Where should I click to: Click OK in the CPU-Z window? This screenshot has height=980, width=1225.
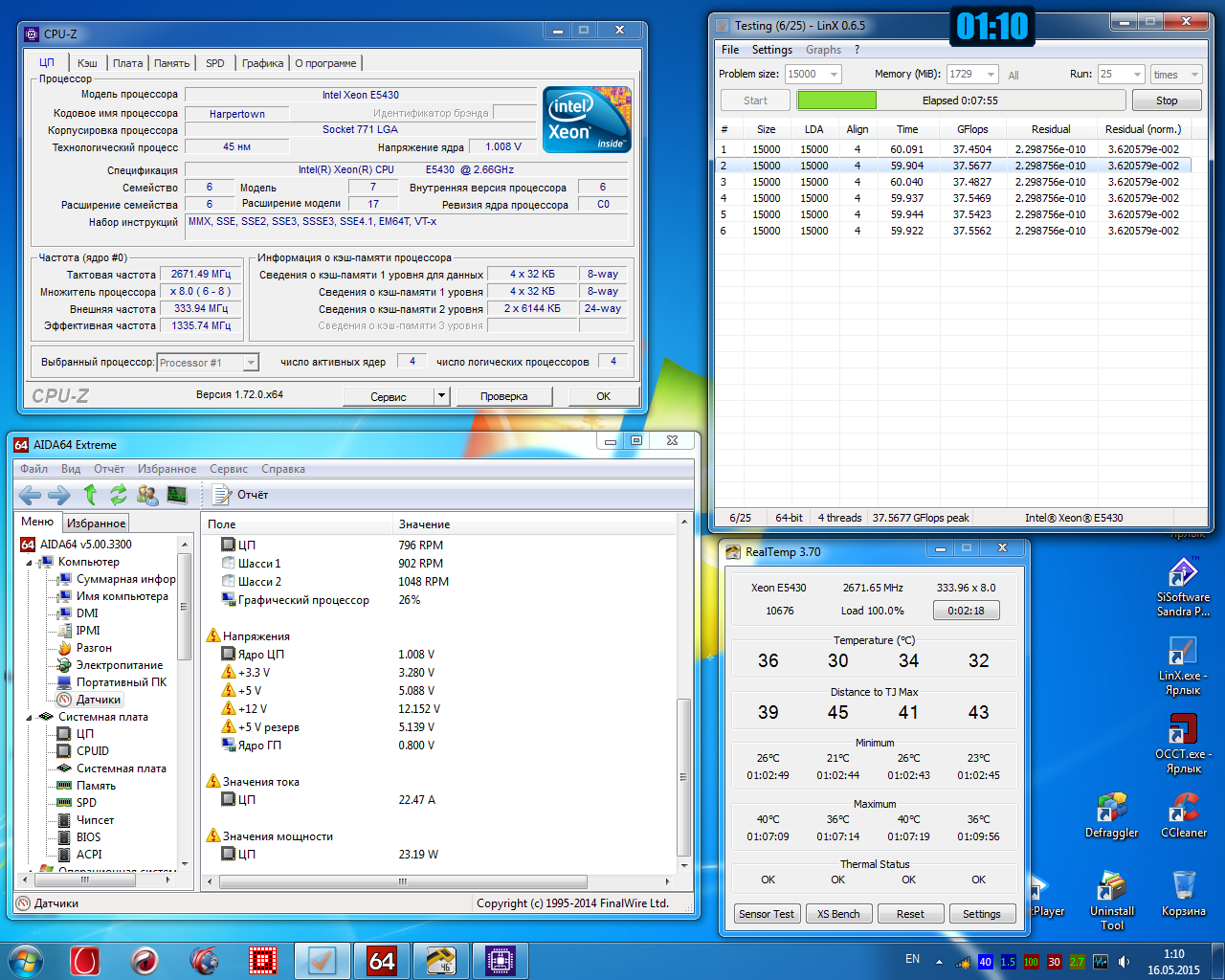603,396
